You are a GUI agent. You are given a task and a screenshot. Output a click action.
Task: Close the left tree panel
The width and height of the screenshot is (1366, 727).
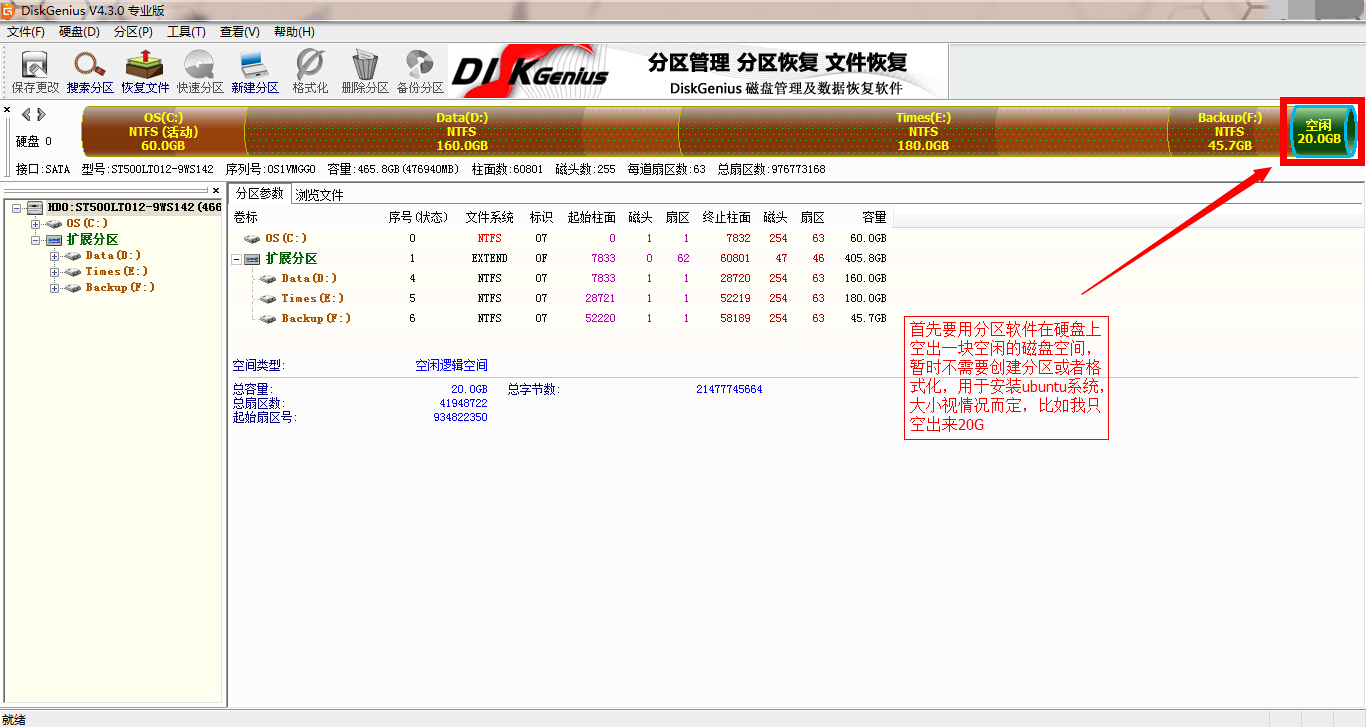[216, 190]
